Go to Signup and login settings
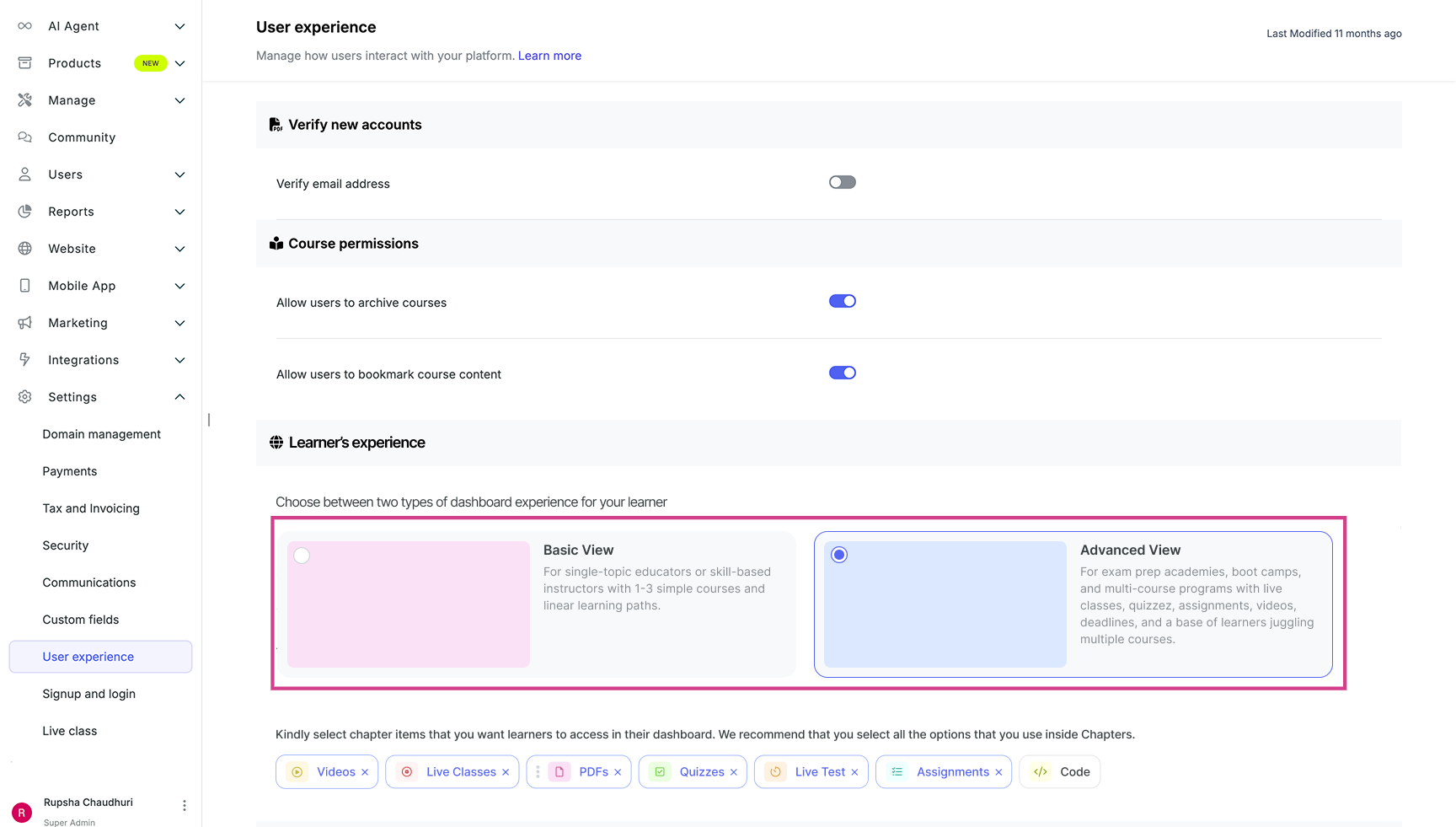 pyautogui.click(x=88, y=694)
